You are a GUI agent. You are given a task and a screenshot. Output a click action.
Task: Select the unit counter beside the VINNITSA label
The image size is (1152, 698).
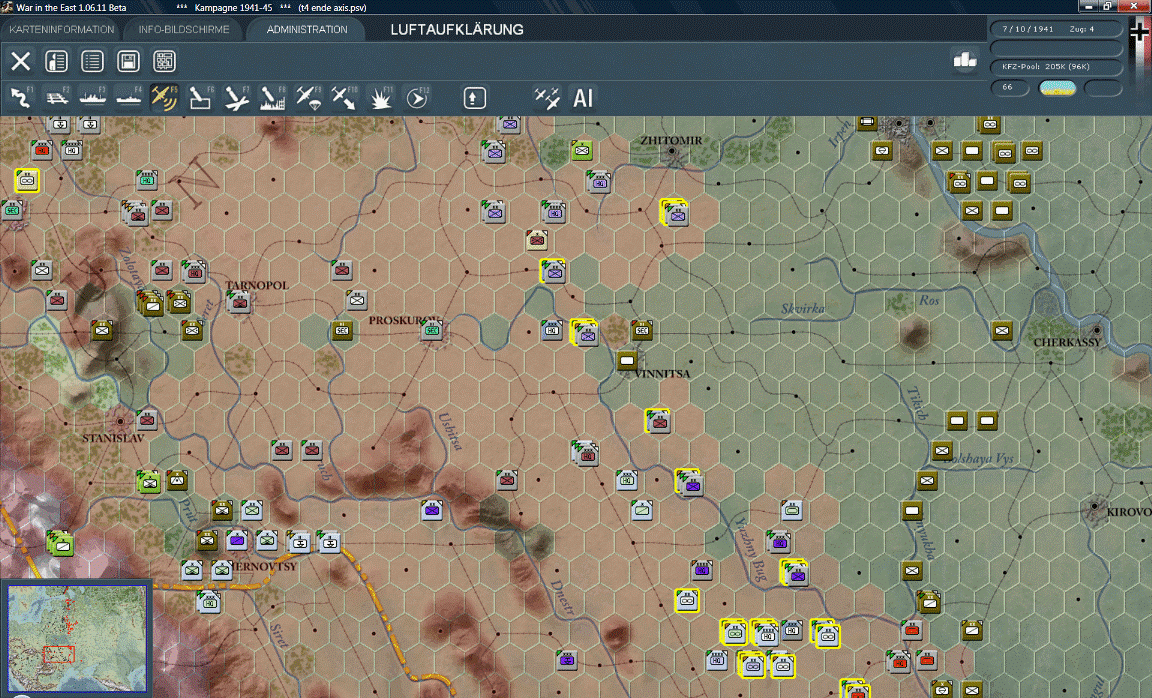click(x=627, y=361)
